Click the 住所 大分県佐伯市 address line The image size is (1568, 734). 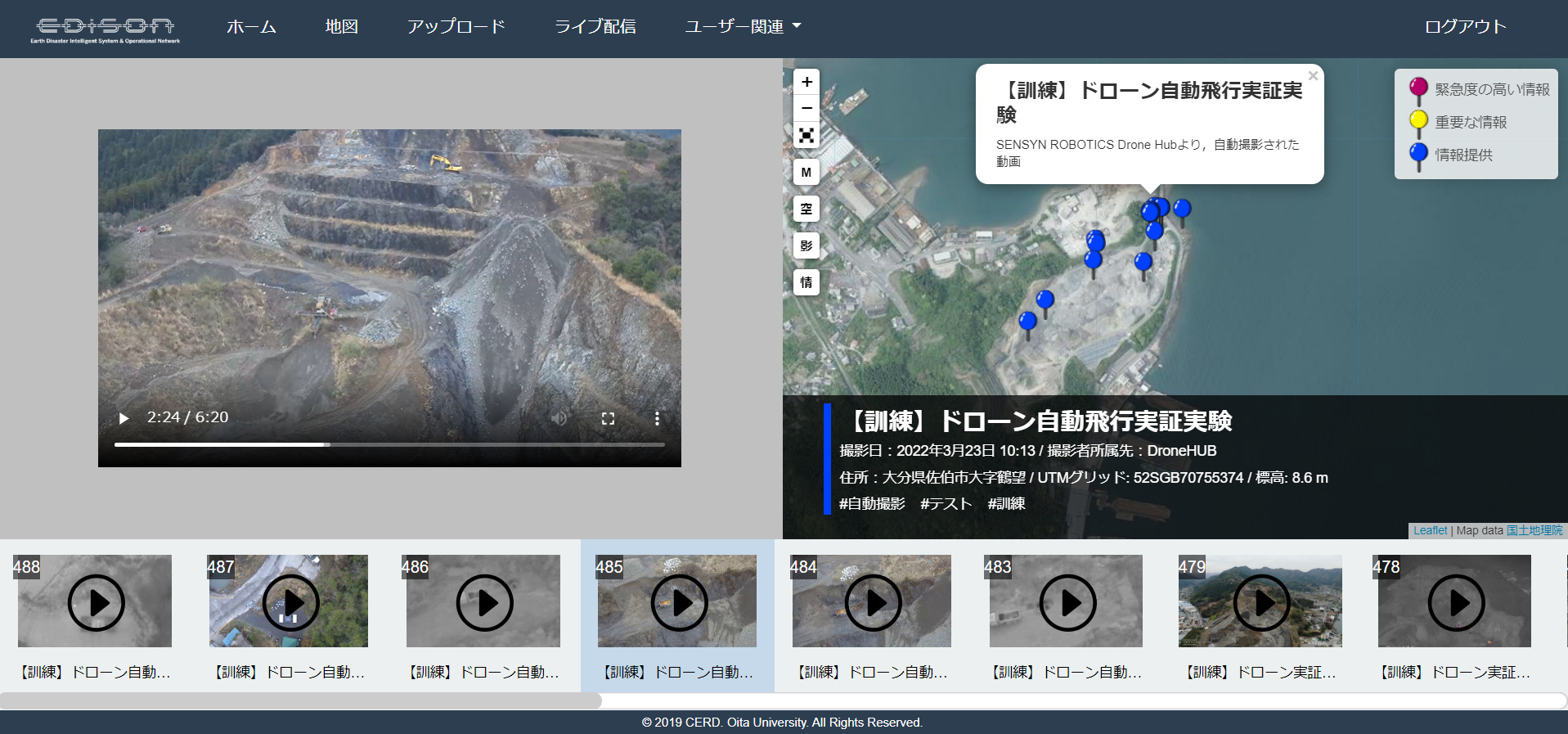[x=1084, y=477]
